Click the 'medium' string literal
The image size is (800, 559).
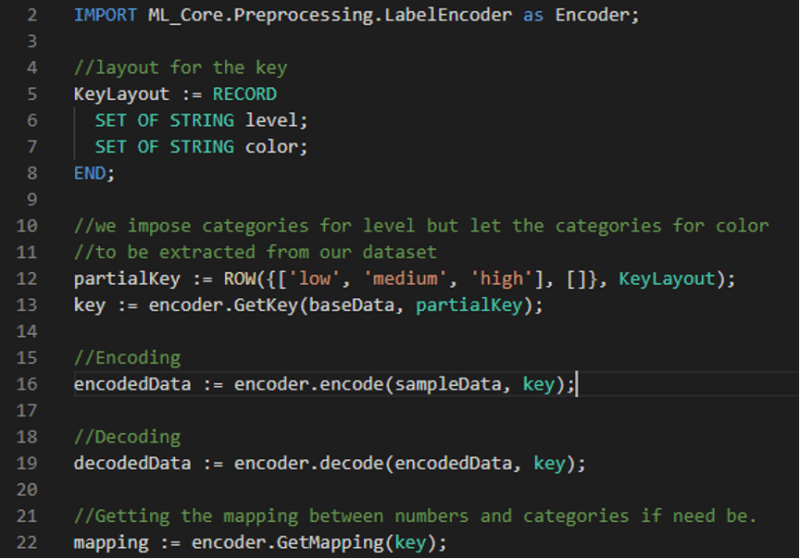405,278
